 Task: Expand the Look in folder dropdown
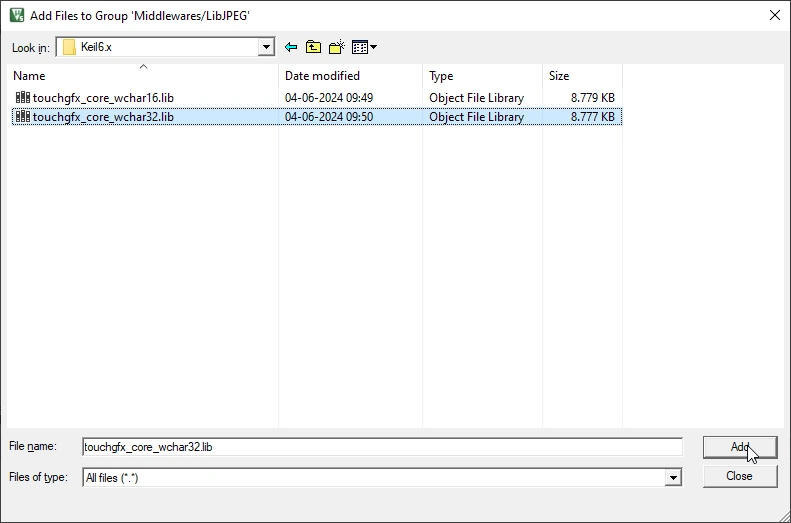[266, 47]
